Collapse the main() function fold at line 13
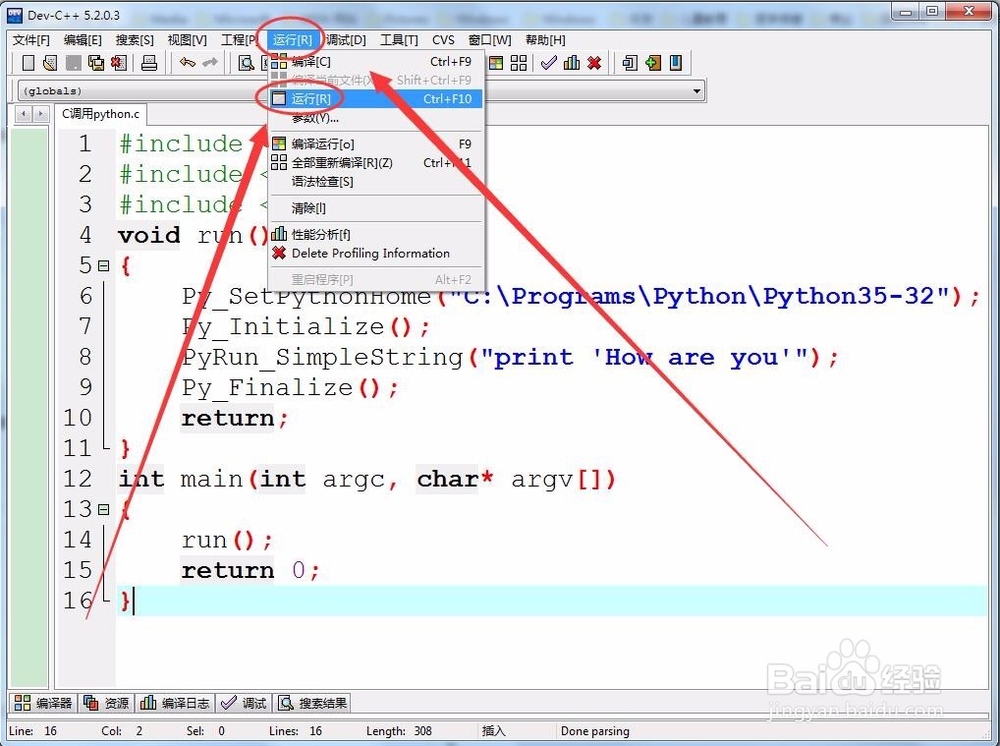Viewport: 1000px width, 746px height. (x=104, y=509)
